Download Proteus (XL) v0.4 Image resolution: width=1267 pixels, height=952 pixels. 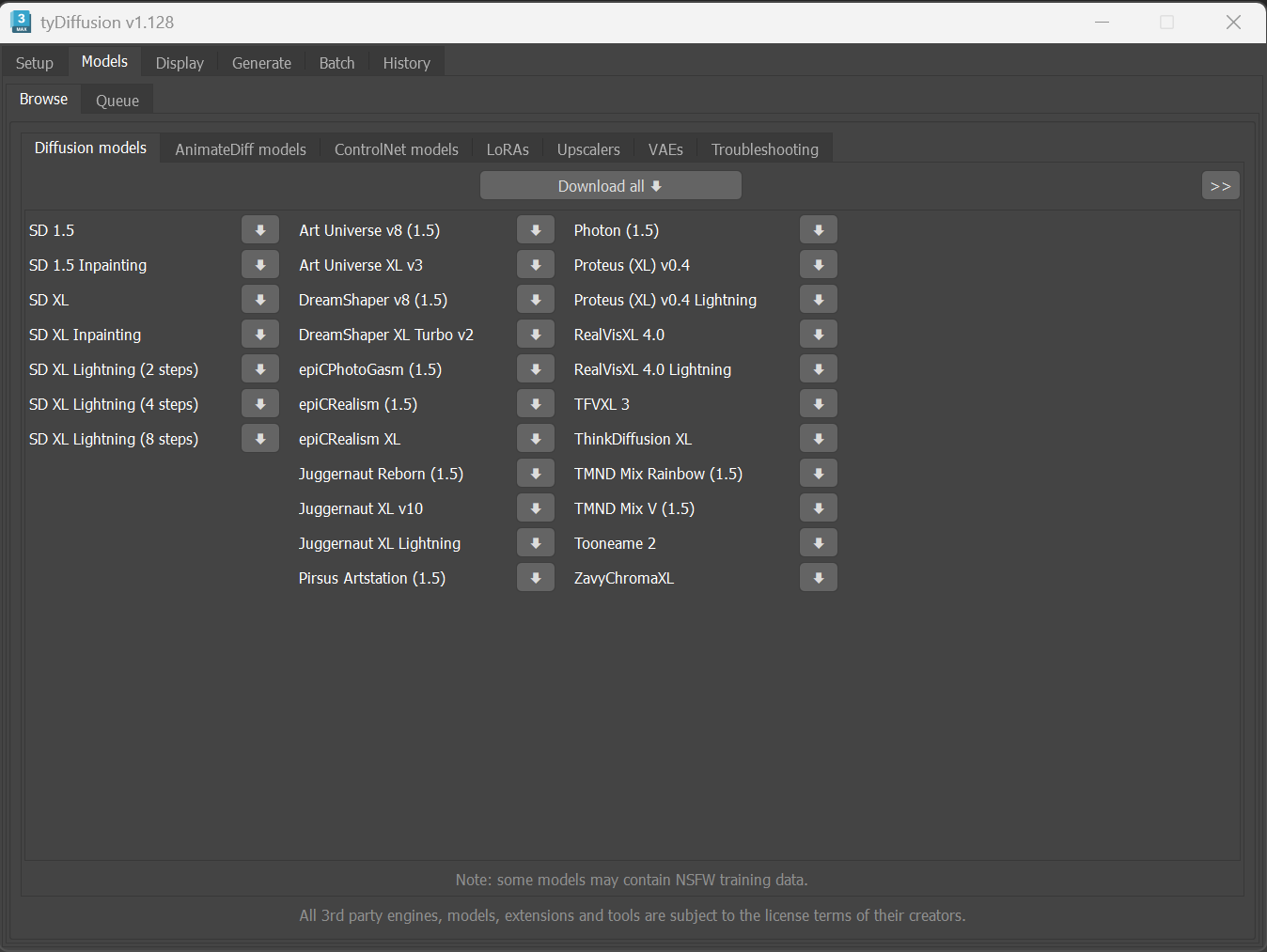click(819, 265)
